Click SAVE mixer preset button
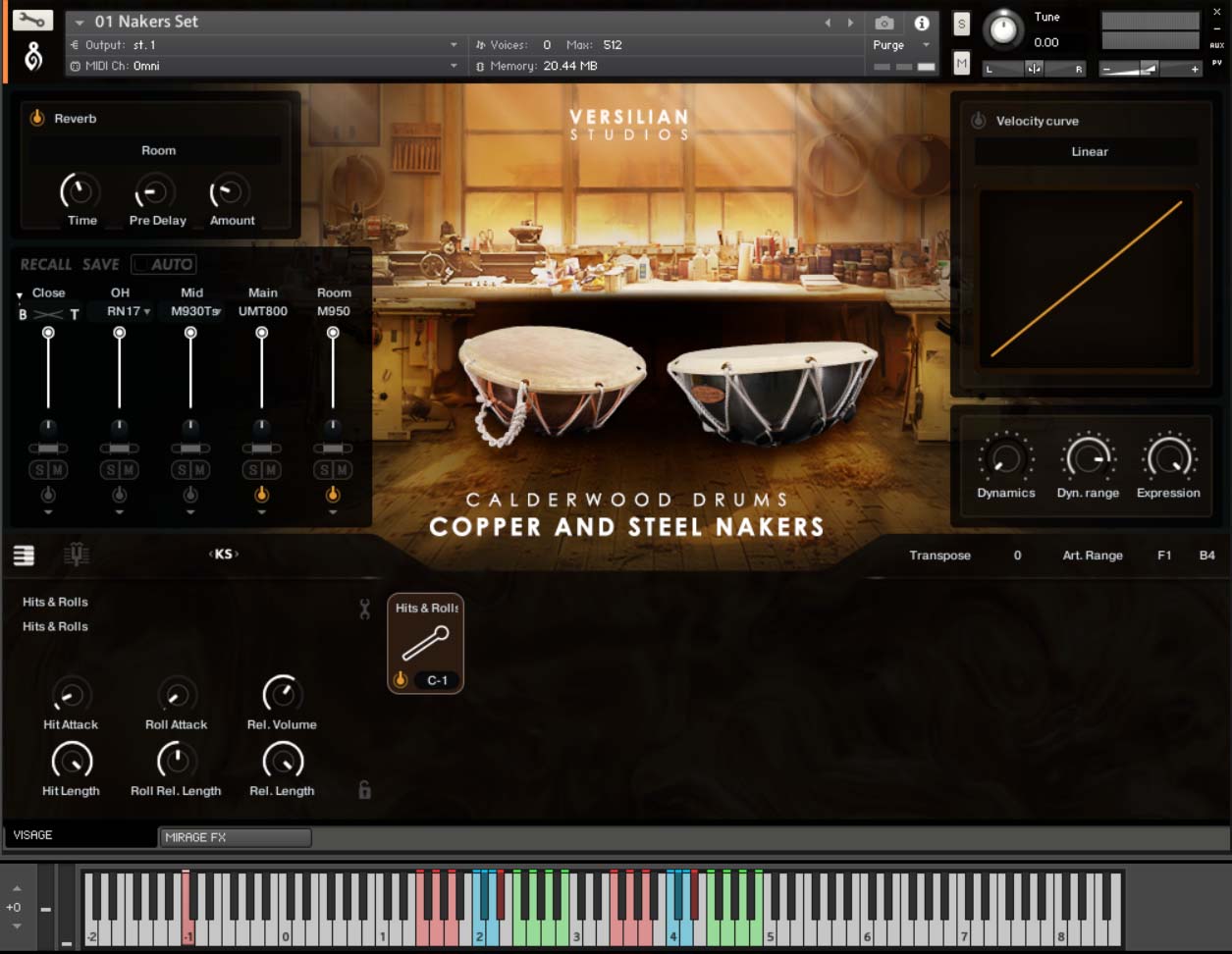The image size is (1232, 954). 100,264
